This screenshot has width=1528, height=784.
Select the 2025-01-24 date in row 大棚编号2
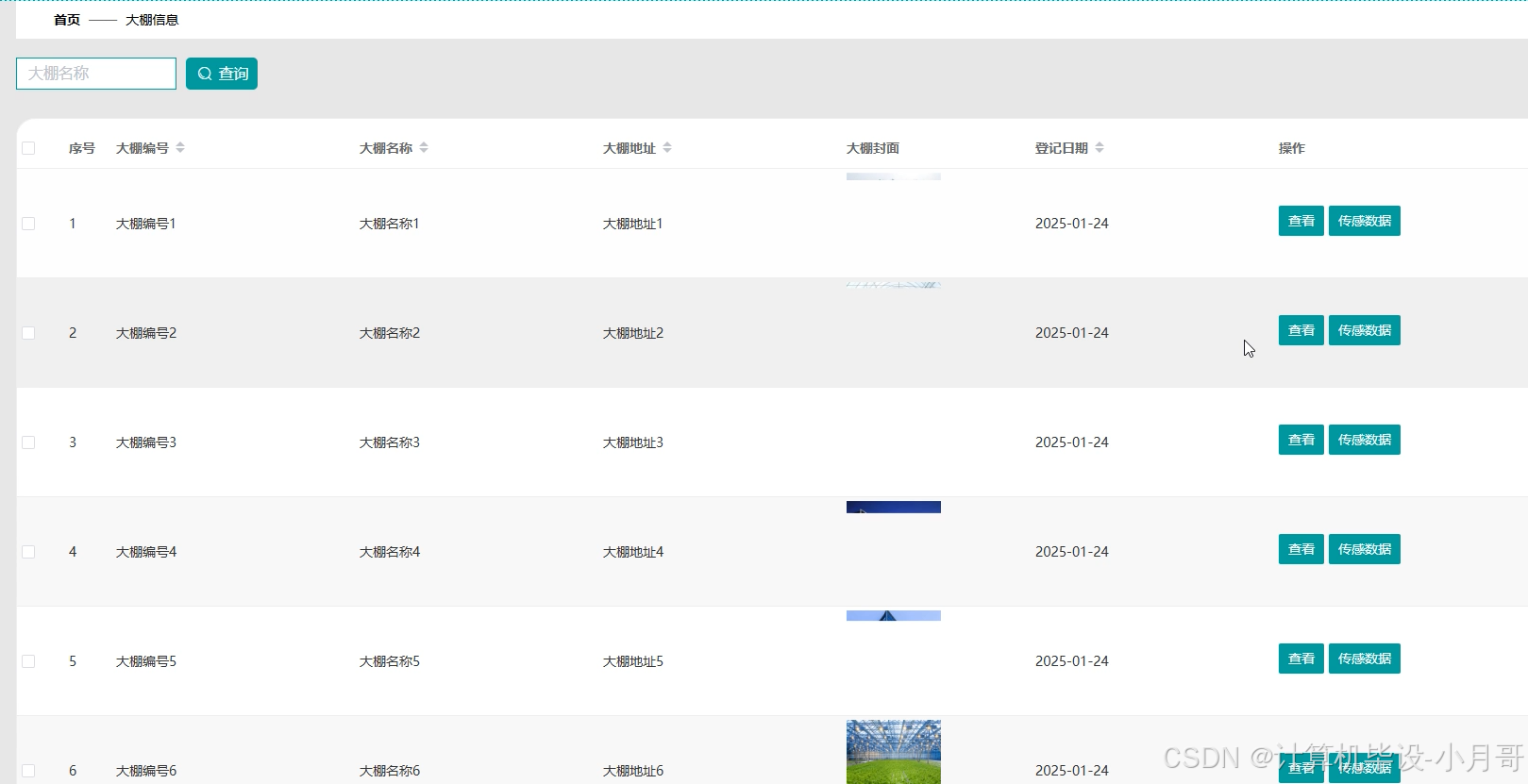[x=1072, y=333]
